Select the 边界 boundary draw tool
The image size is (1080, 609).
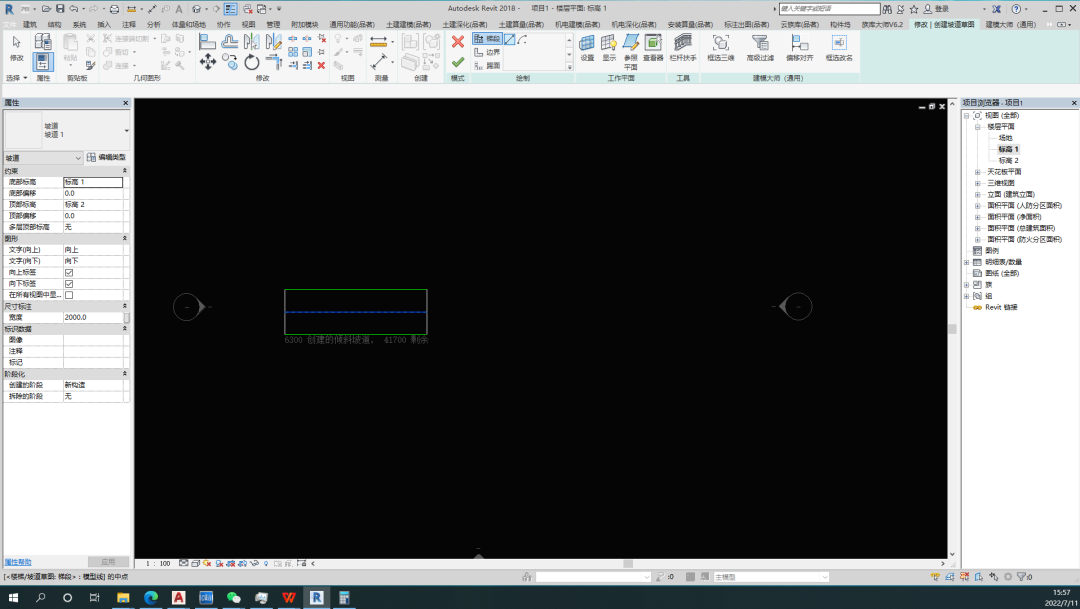(487, 52)
